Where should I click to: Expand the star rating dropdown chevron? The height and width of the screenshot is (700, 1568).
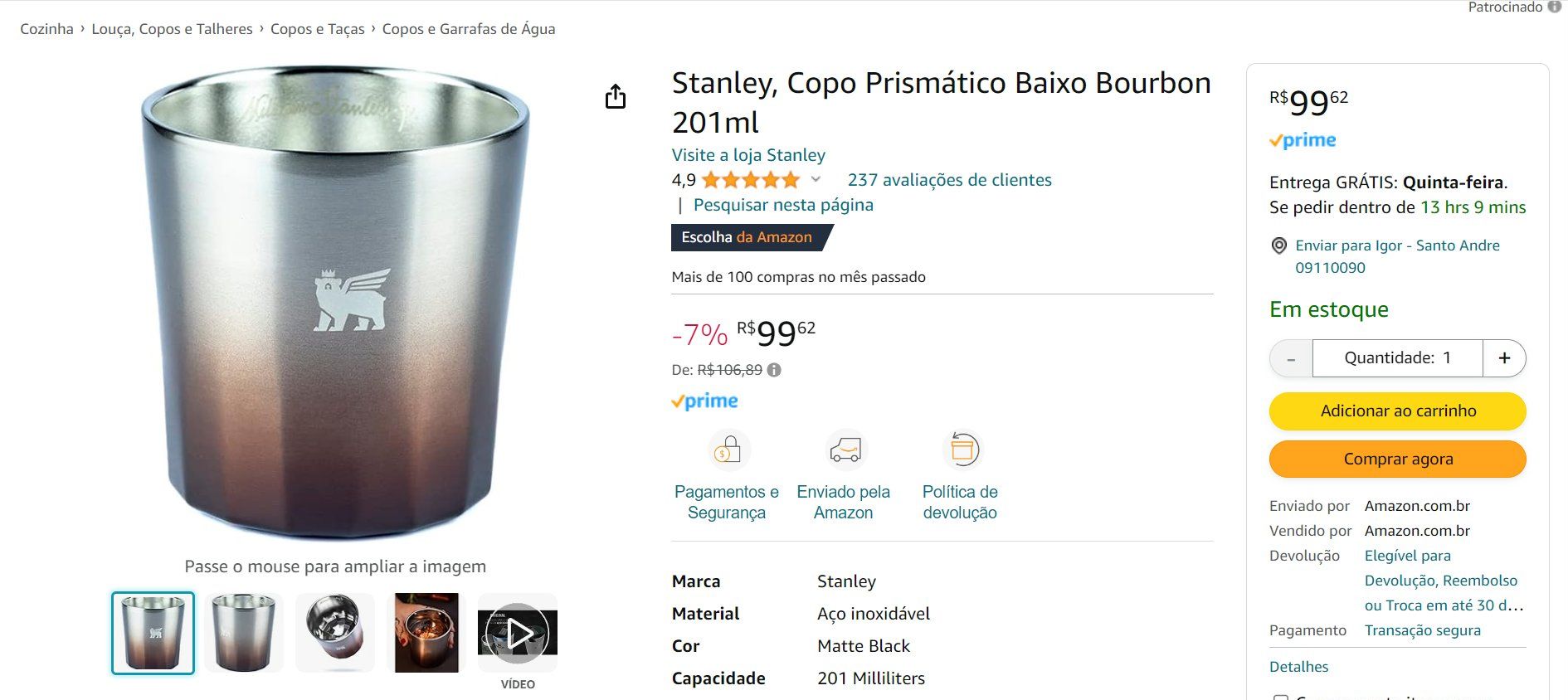816,179
